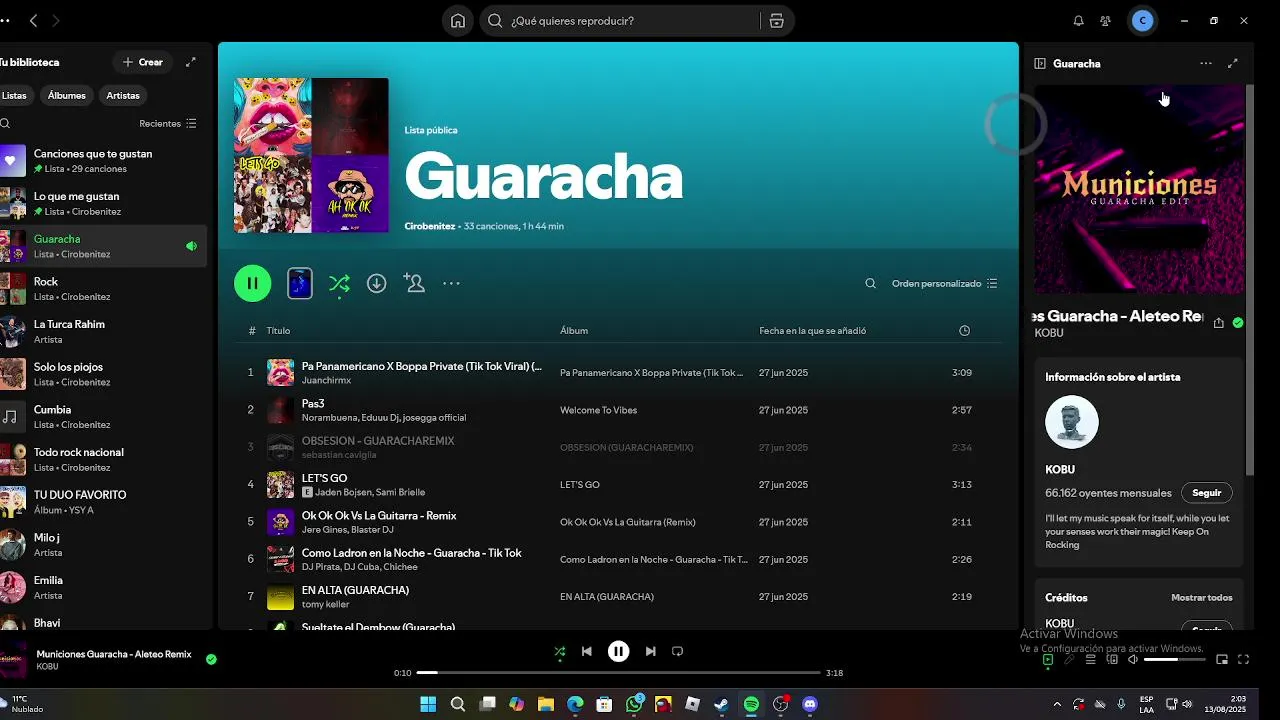Go back with the left arrow
The height and width of the screenshot is (720, 1280).
33,21
